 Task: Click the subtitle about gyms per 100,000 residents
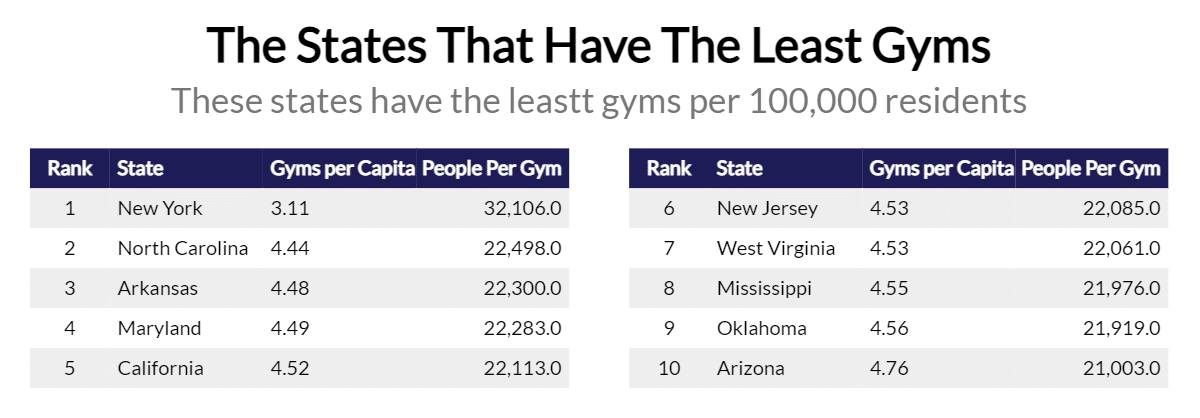coord(599,100)
